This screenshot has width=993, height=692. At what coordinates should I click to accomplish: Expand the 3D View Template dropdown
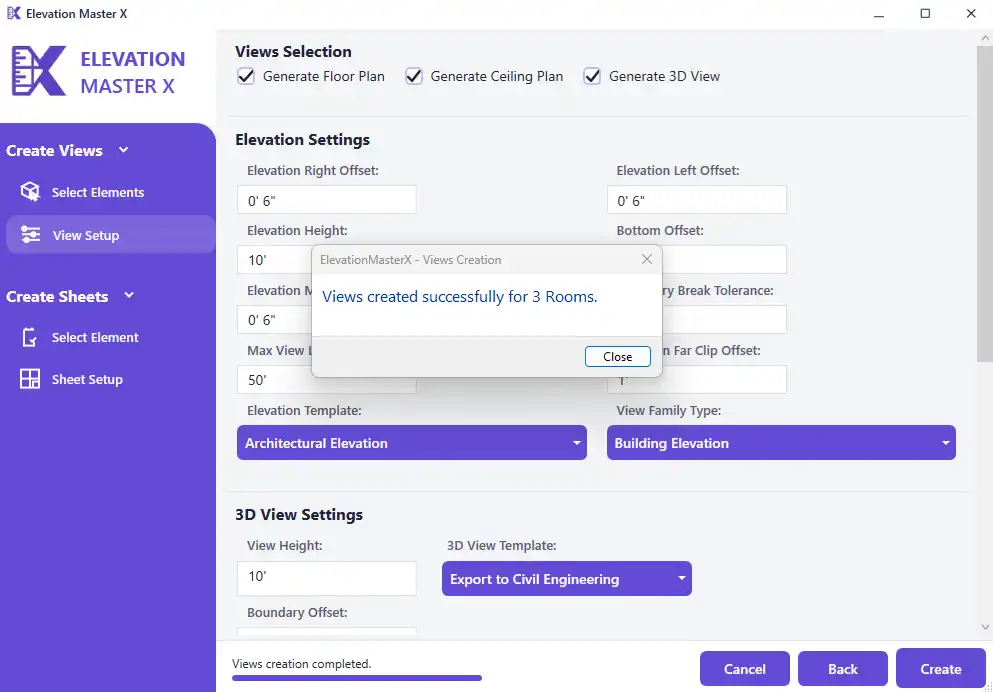coord(566,579)
